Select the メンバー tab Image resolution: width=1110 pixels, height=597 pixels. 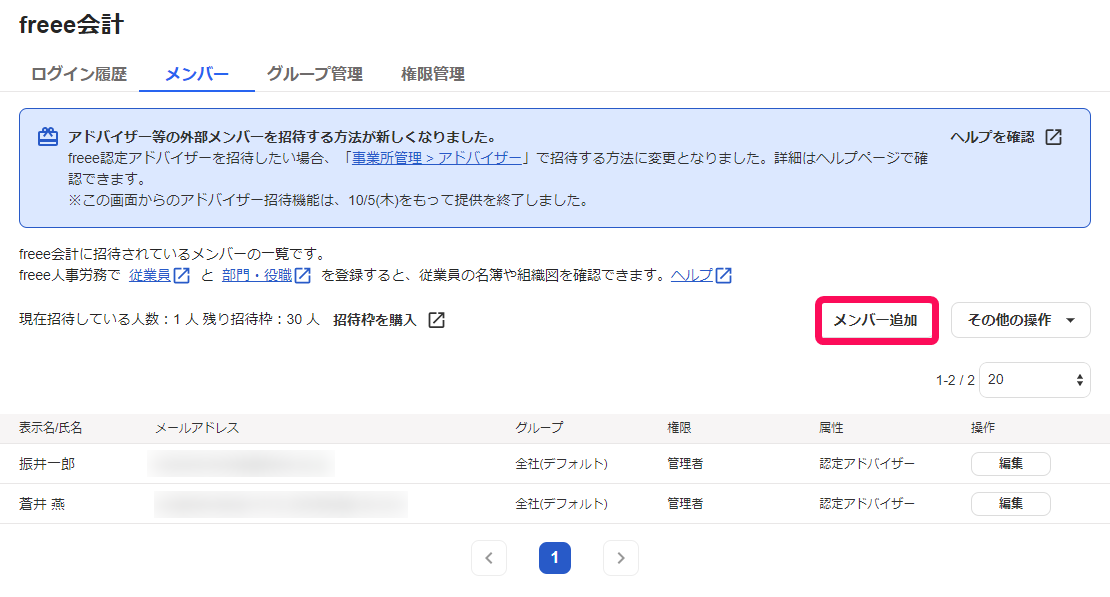(x=197, y=74)
